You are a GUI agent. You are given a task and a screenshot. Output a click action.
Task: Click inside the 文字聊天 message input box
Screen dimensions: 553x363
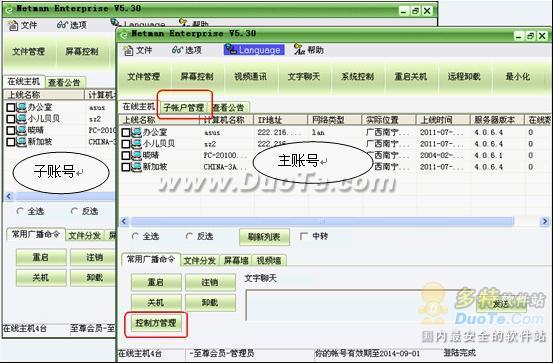coord(360,305)
